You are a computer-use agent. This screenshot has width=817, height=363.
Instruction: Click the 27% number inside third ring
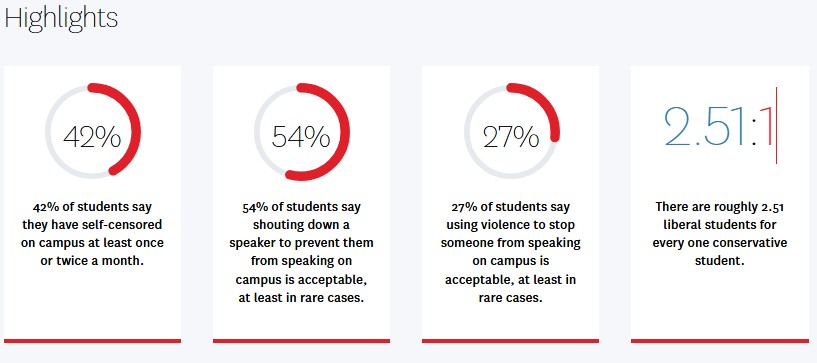(x=511, y=137)
